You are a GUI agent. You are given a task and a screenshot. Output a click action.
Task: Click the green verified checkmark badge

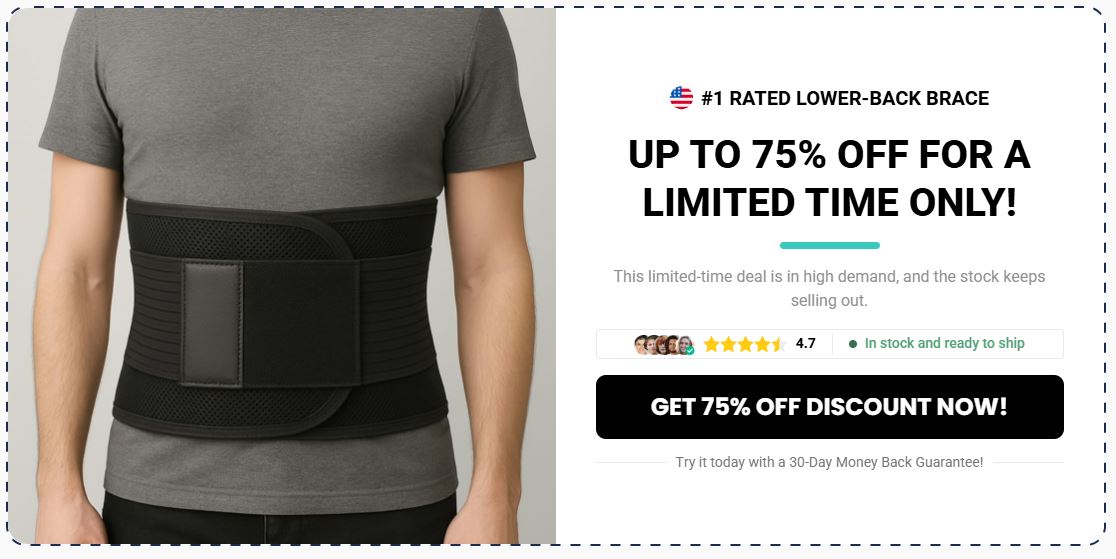click(x=690, y=350)
